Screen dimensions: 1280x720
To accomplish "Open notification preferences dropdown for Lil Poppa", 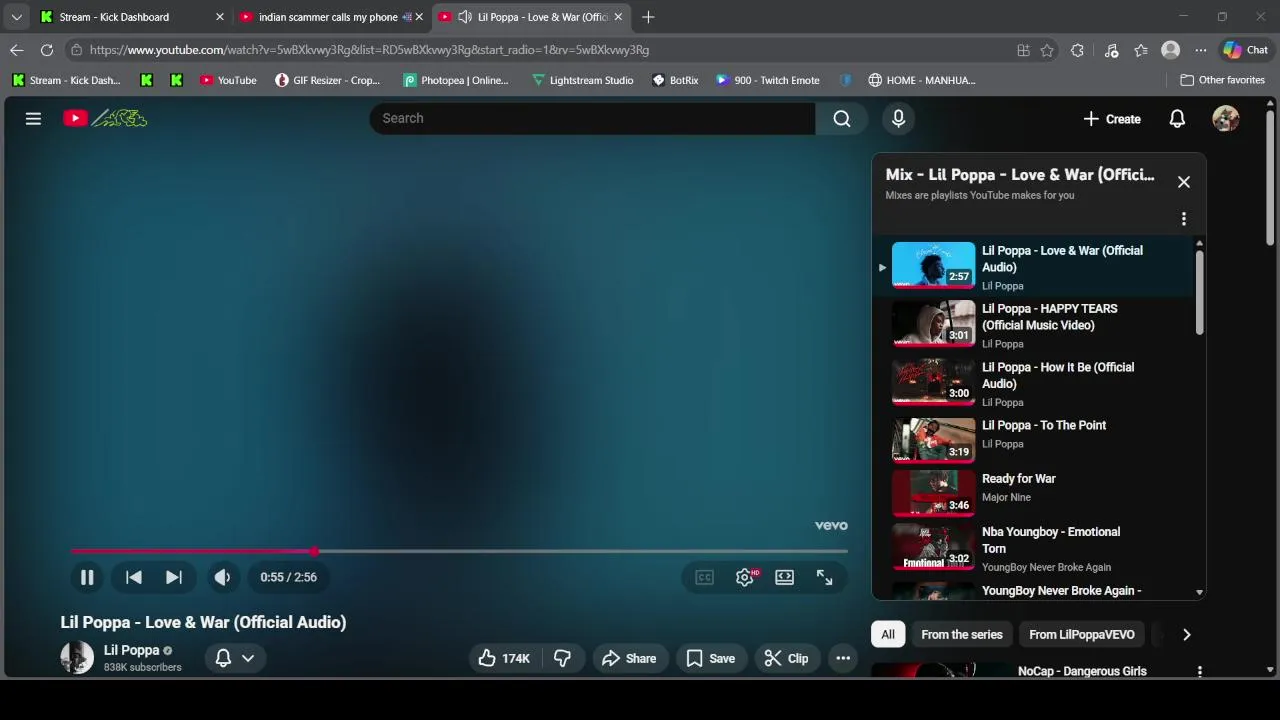I will (235, 658).
